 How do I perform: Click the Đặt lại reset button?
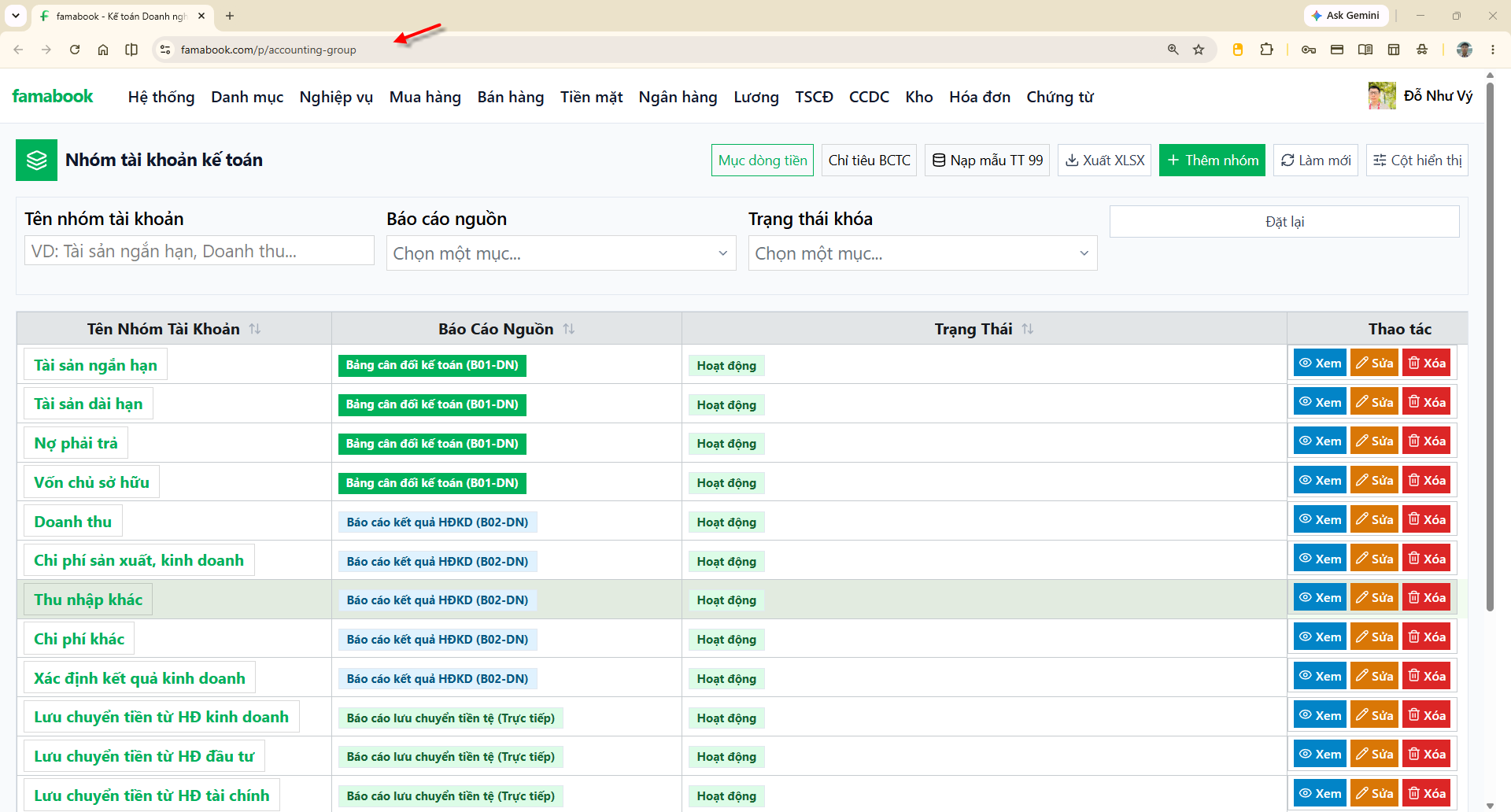tap(1284, 222)
